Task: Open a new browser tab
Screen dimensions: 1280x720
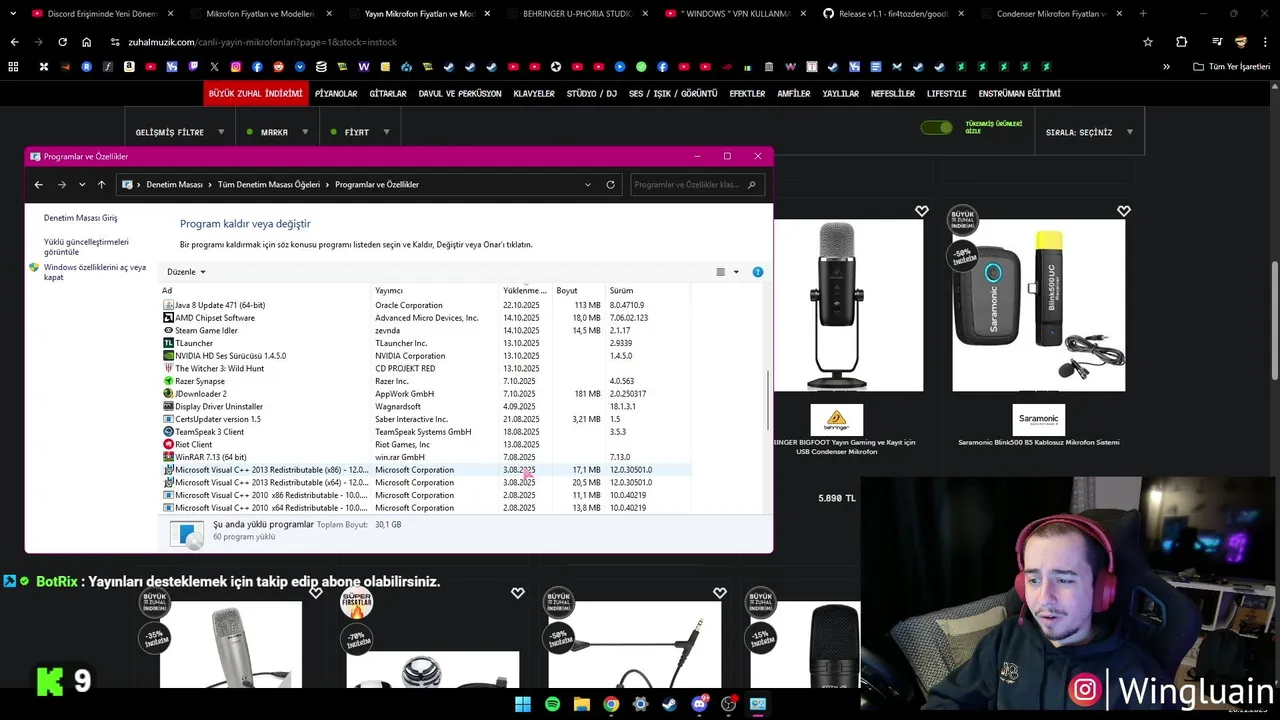Action: pyautogui.click(x=1143, y=14)
